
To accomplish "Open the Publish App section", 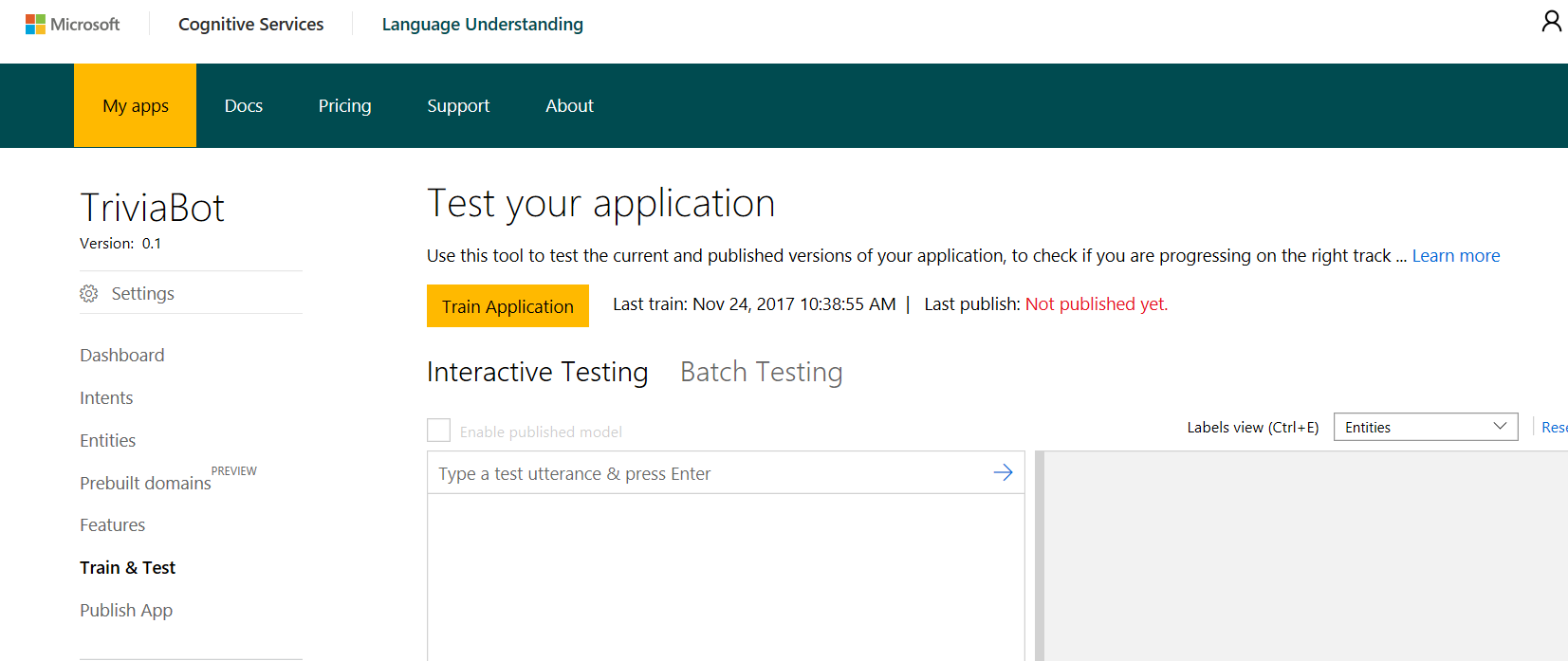I will point(126,611).
